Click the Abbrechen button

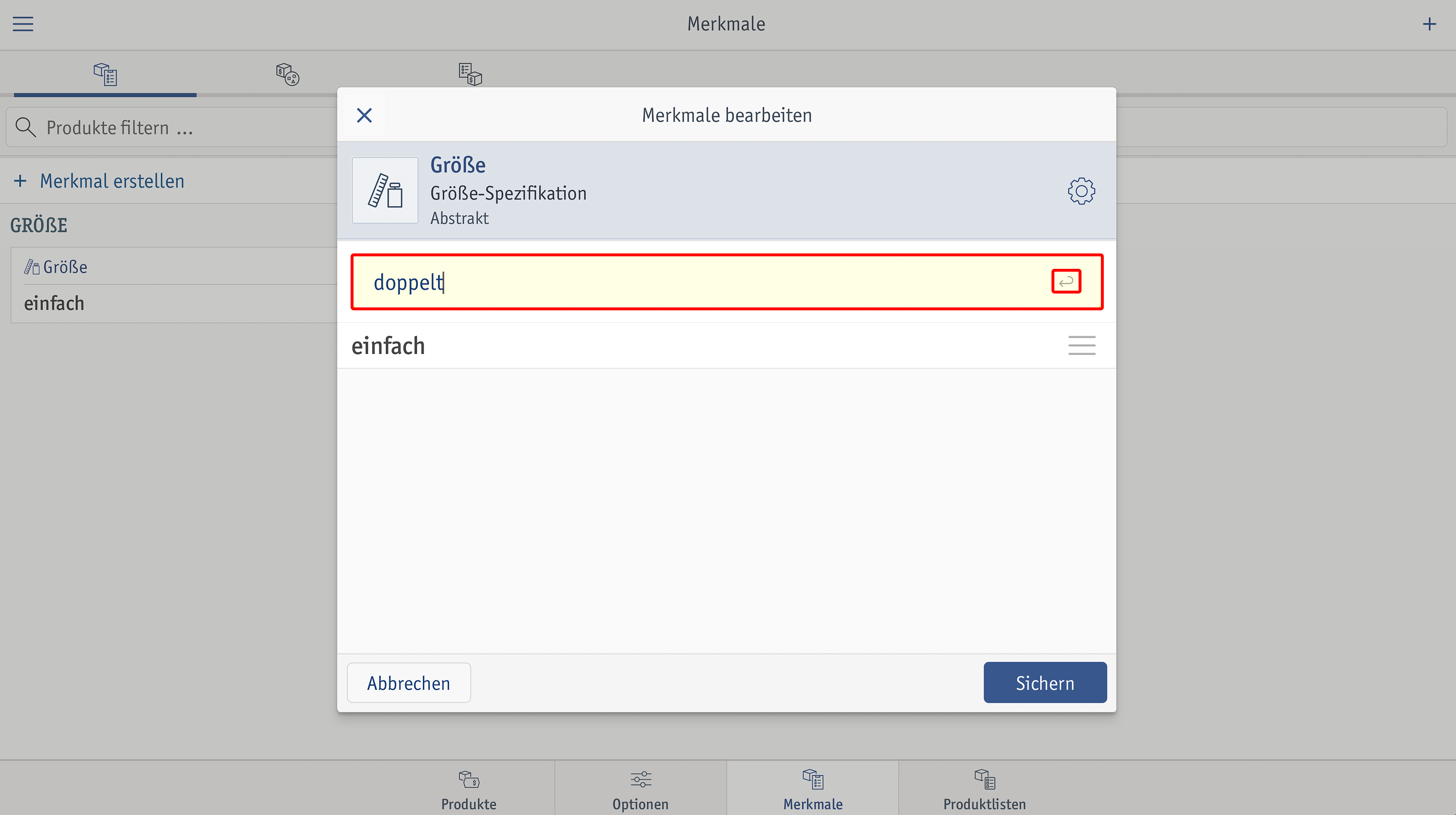(409, 683)
